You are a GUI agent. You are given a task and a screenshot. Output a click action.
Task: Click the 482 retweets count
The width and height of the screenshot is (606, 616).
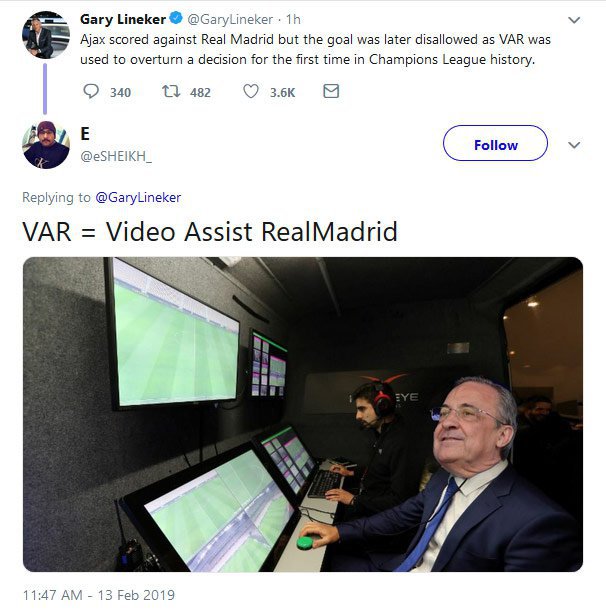click(200, 92)
